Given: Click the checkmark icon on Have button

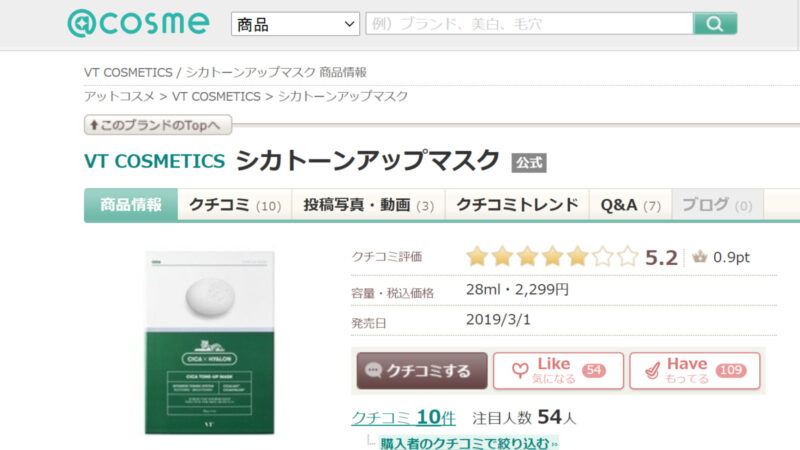Looking at the screenshot, I should click(x=653, y=371).
